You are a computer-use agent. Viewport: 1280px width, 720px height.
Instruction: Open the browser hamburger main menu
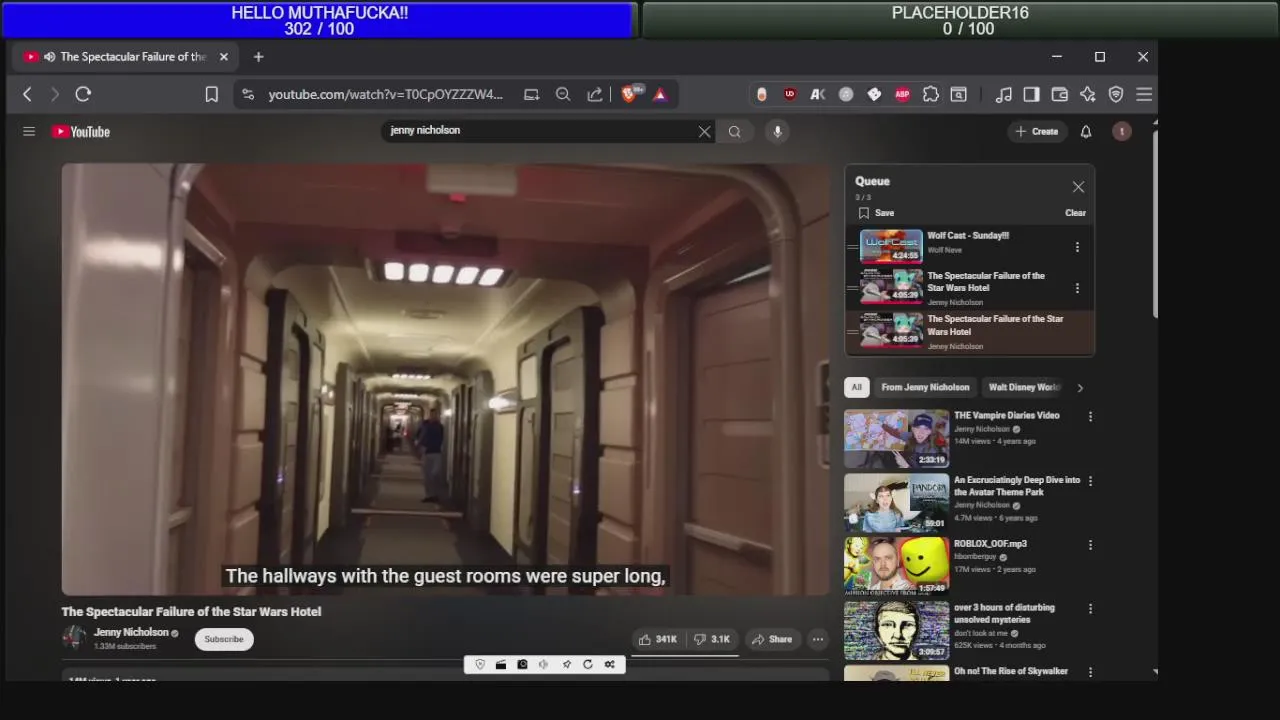[1144, 94]
